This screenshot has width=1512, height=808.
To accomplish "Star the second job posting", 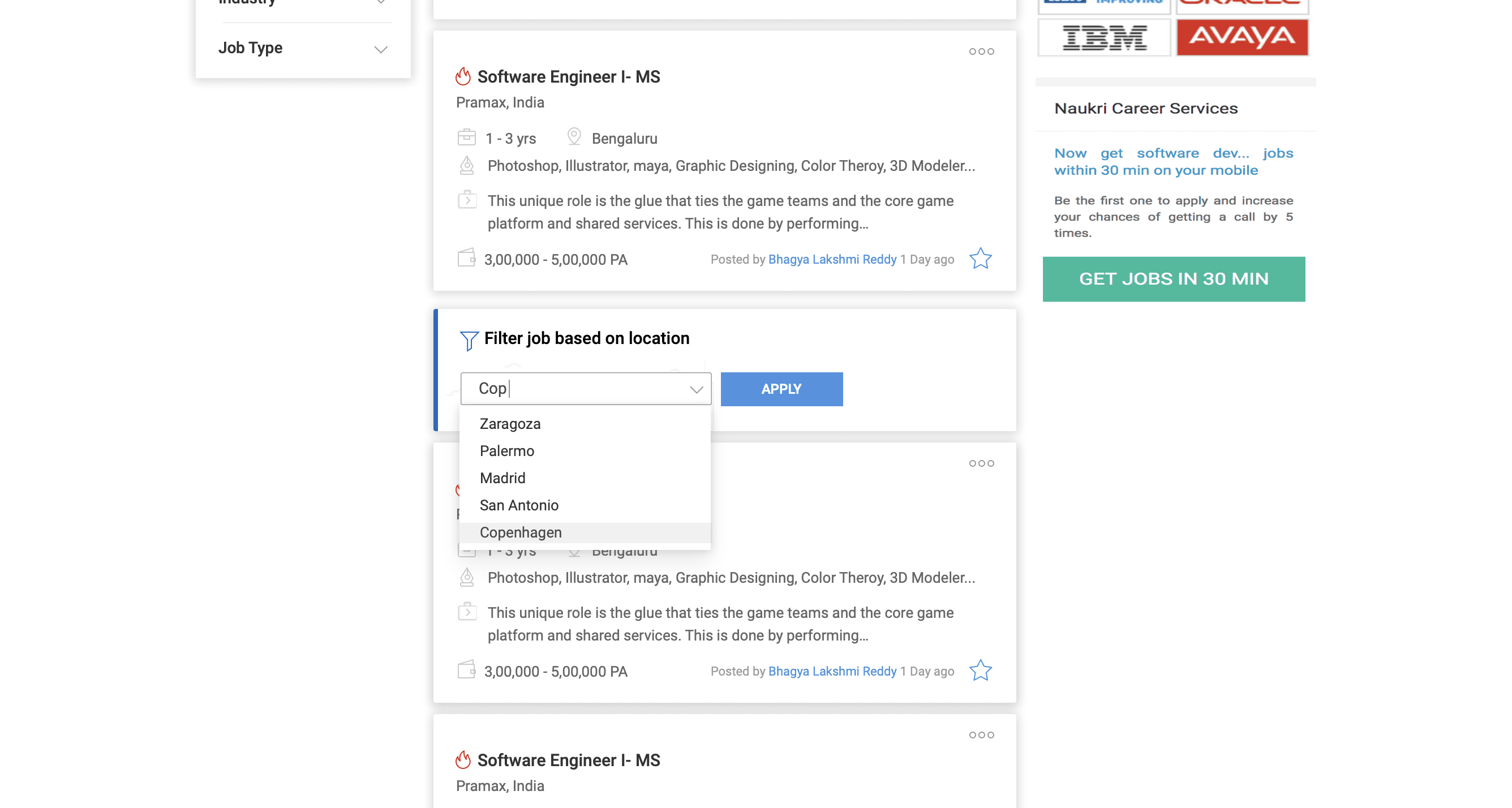I will 980,671.
